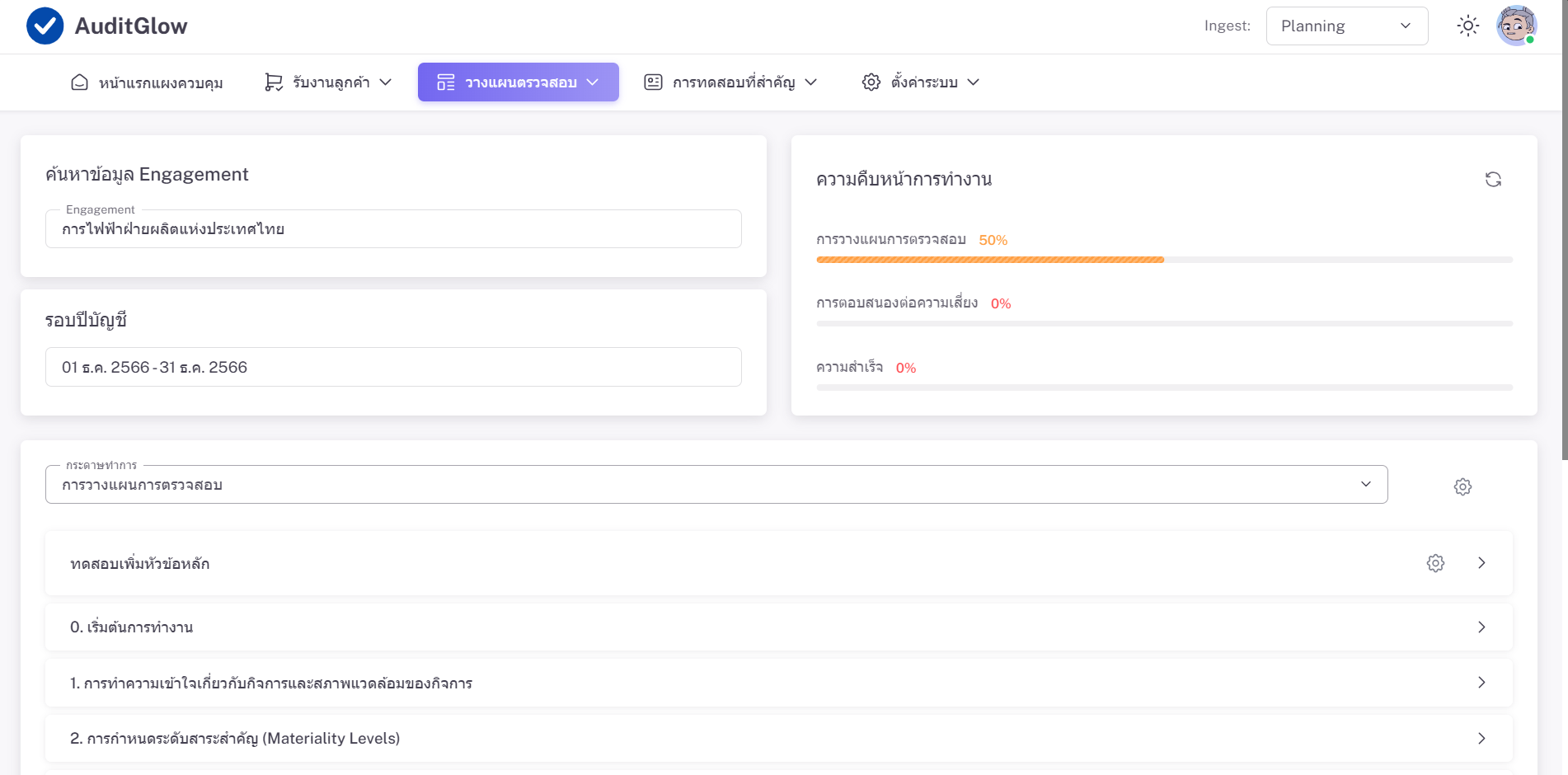Click the ID card icon การทดสอบที่สำคัญ
Image resolution: width=1568 pixels, height=775 pixels.
point(653,82)
